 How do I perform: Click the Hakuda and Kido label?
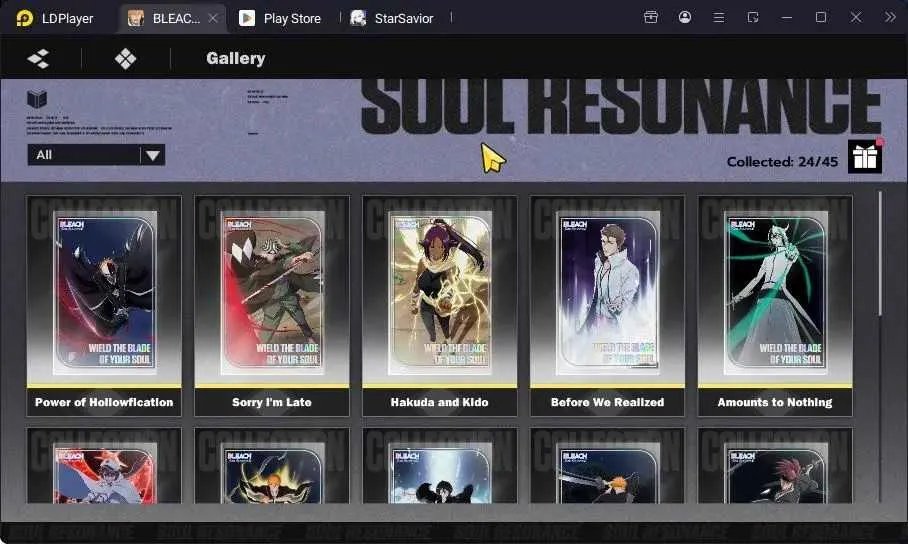coord(440,402)
